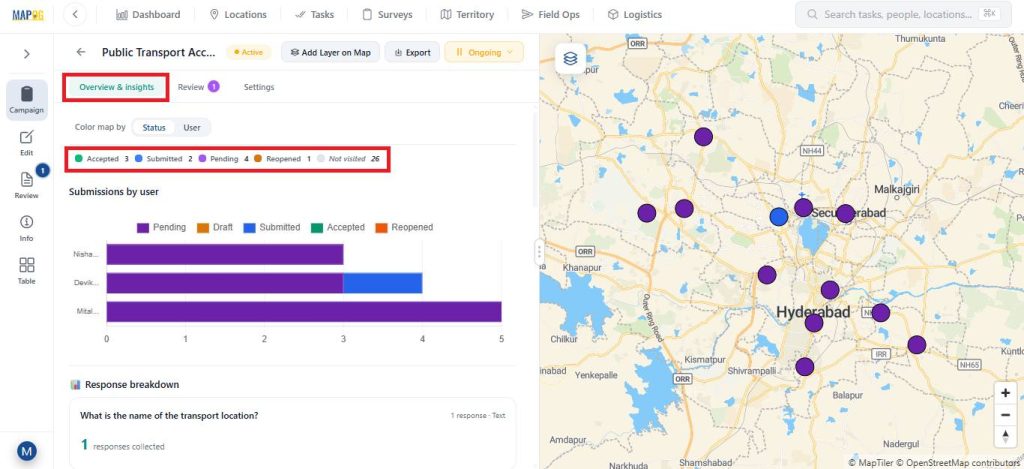Open the Locations menu
This screenshot has height=469, width=1024.
[x=238, y=14]
